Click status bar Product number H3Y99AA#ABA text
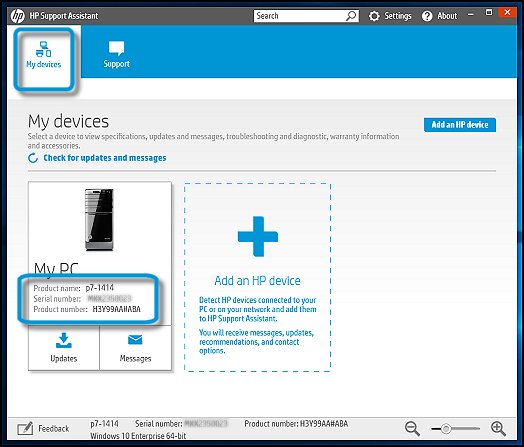The height and width of the screenshot is (447, 524). 296,424
